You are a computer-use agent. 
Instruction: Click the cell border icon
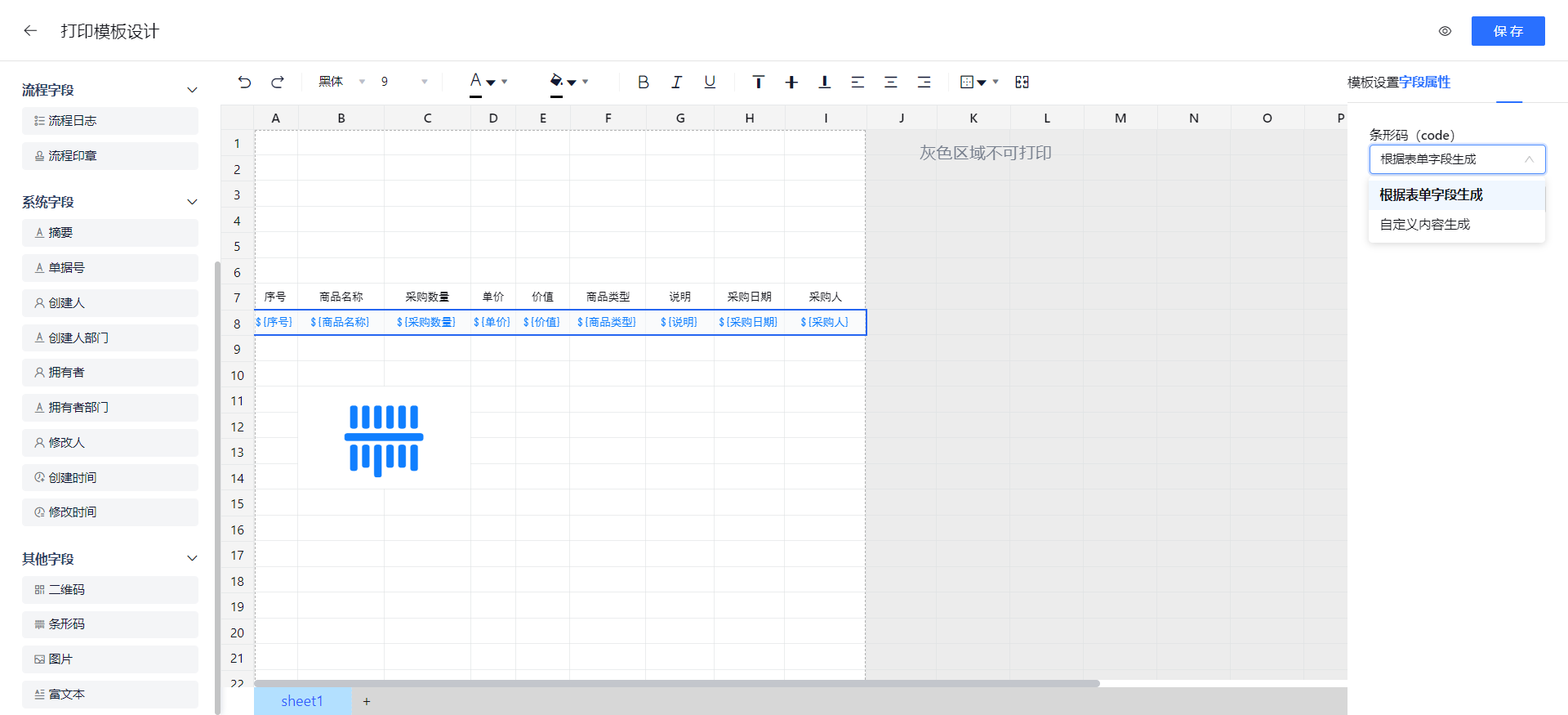click(x=967, y=82)
